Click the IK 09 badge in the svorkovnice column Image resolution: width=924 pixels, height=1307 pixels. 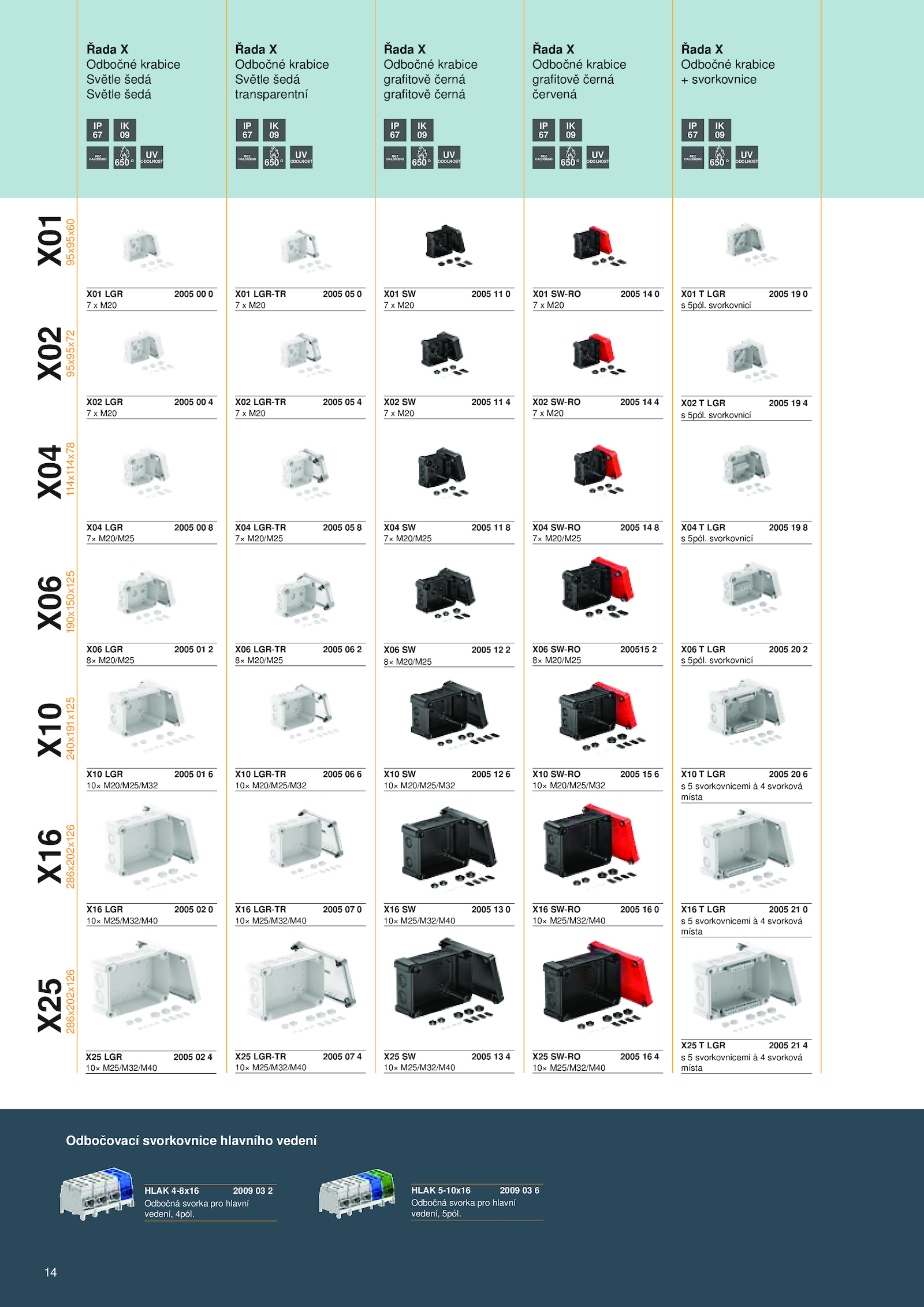[719, 130]
